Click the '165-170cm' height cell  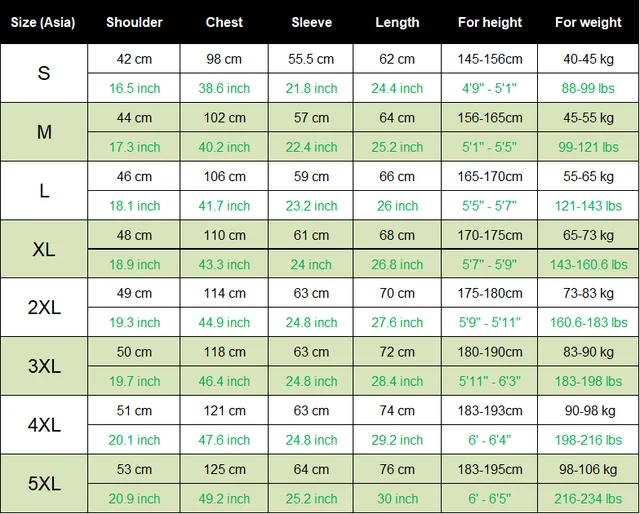(x=489, y=176)
